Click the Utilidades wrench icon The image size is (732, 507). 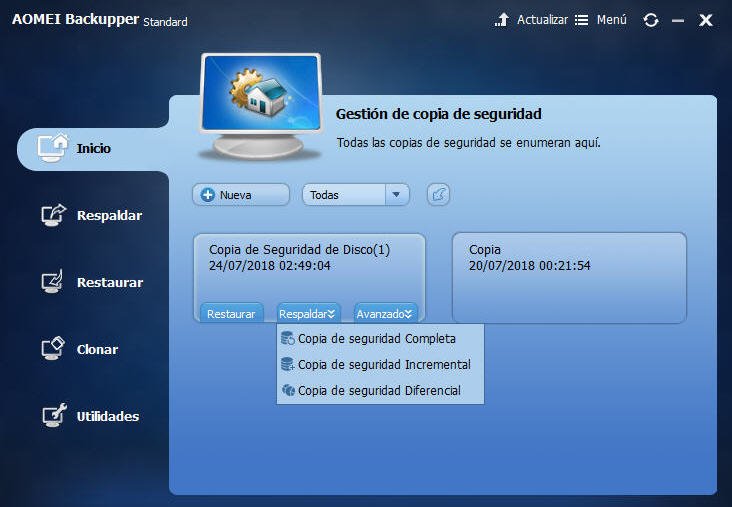click(x=54, y=415)
